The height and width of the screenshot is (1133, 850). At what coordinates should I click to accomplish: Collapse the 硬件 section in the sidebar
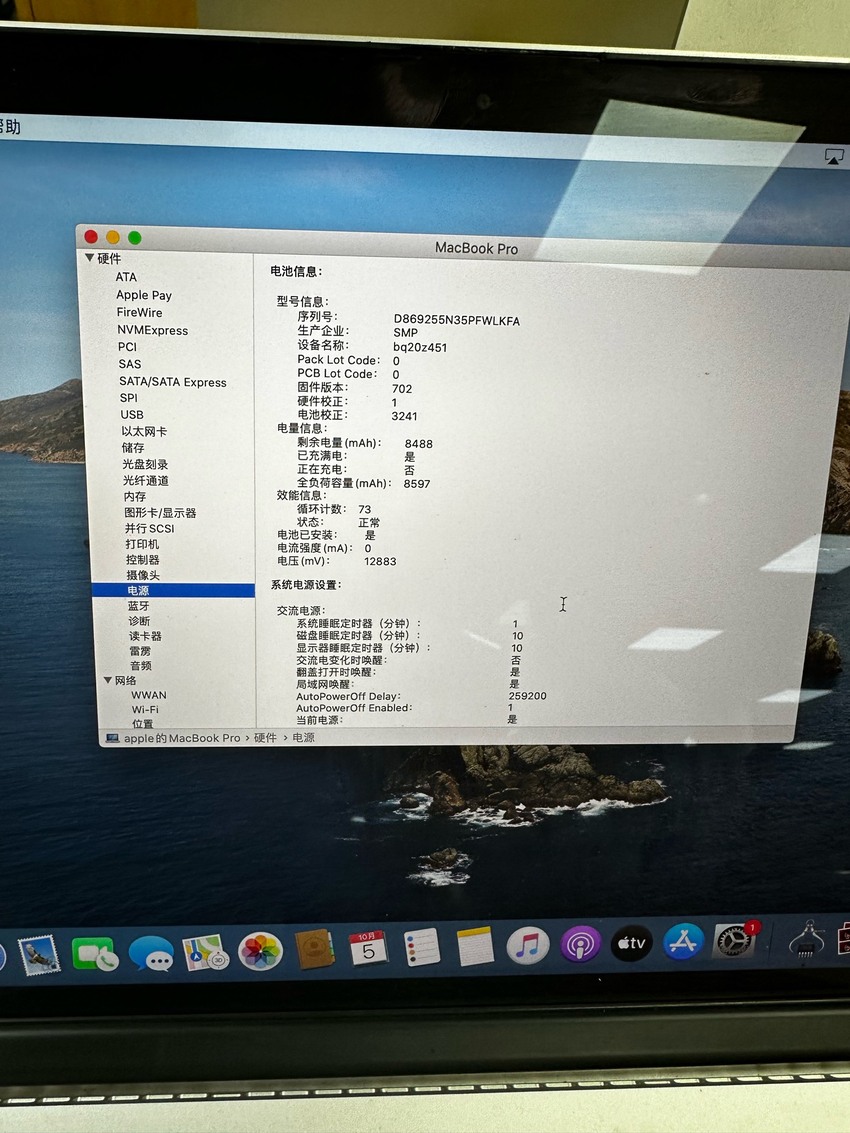click(90, 258)
